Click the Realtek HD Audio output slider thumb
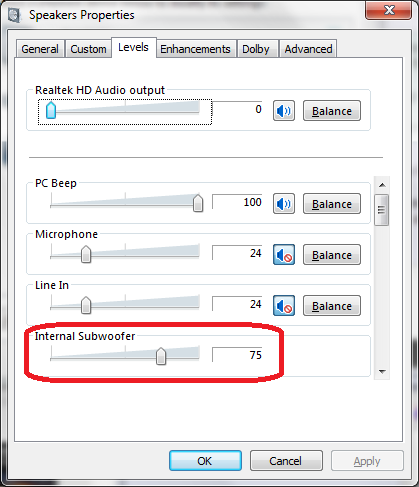 point(51,110)
